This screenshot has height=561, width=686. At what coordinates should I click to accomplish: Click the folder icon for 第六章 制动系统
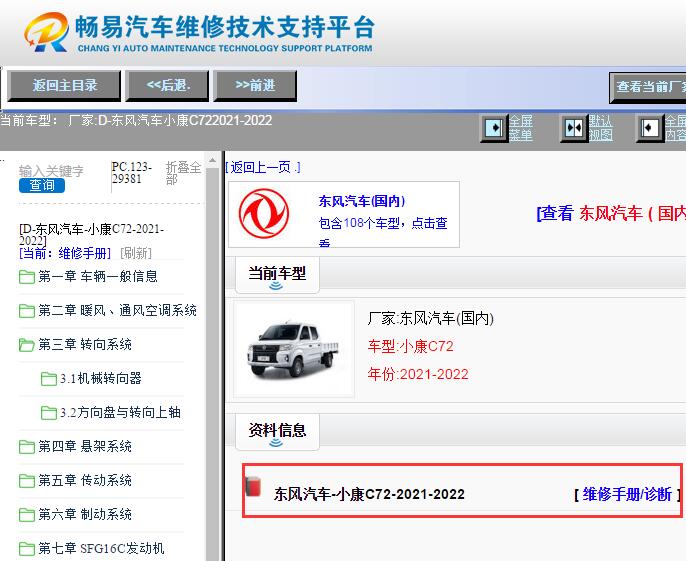tap(27, 515)
